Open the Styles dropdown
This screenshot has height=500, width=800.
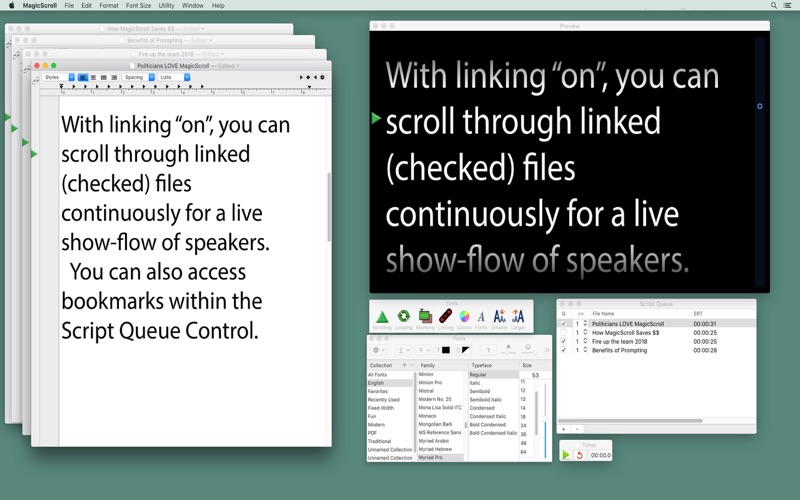coord(59,77)
